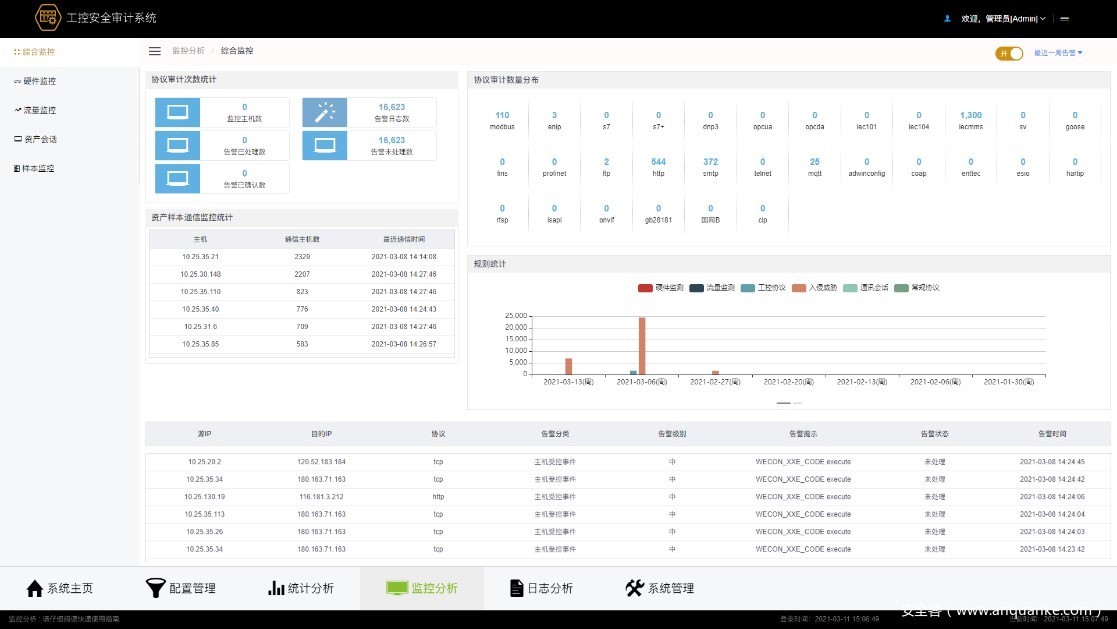
Task: Toggle 入侵威胁 series in chart legend
Action: (x=814, y=288)
